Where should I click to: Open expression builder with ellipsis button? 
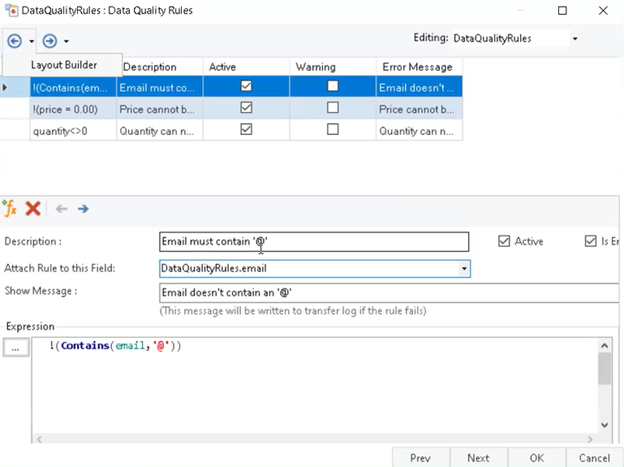[x=15, y=346]
